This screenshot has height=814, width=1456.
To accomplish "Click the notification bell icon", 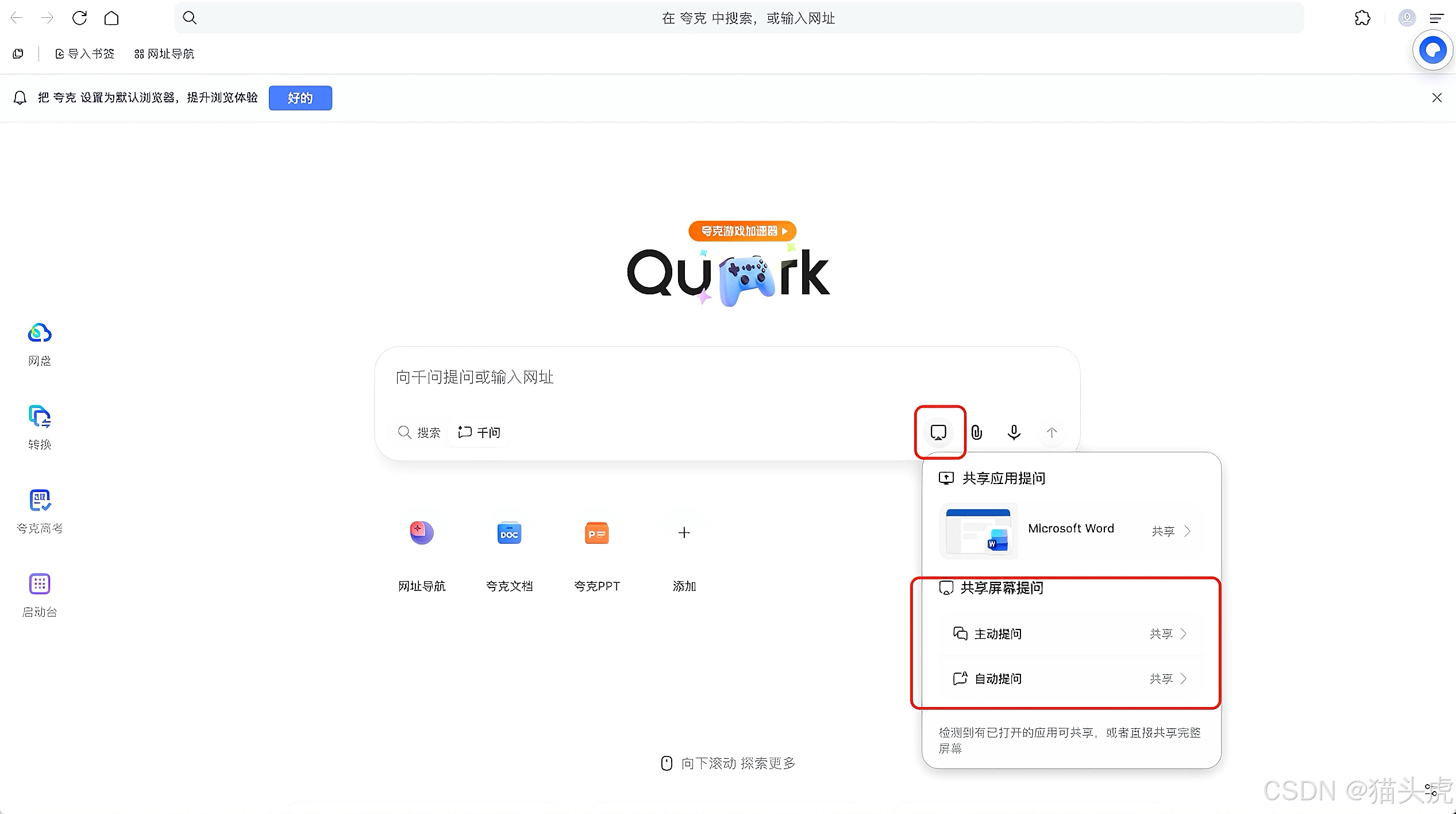I will [20, 98].
